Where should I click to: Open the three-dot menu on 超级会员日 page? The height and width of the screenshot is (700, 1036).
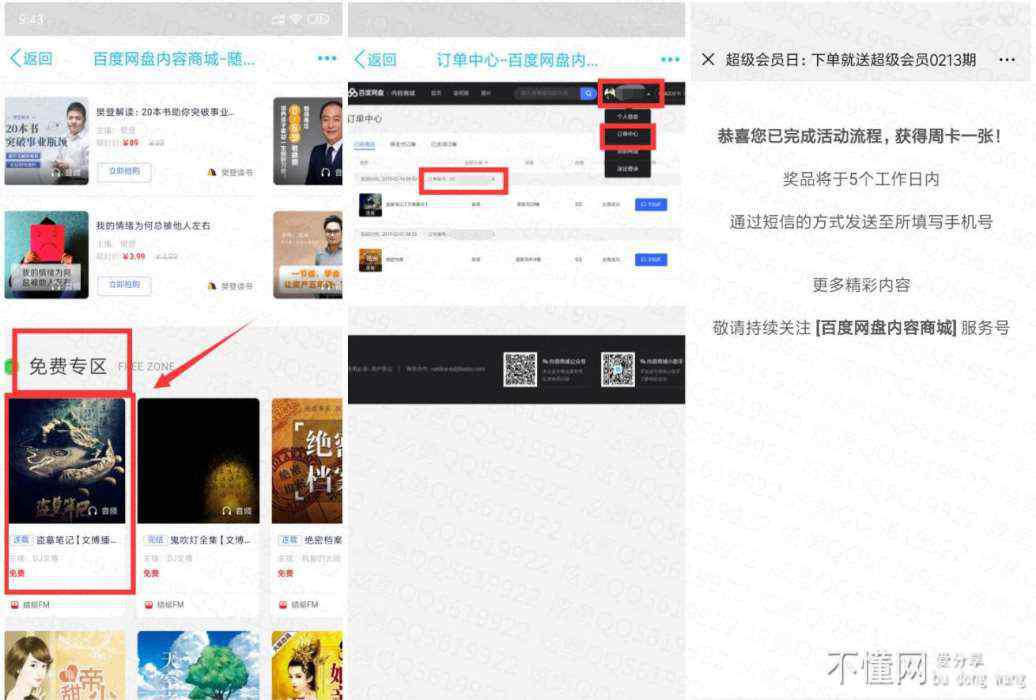[x=1007, y=59]
